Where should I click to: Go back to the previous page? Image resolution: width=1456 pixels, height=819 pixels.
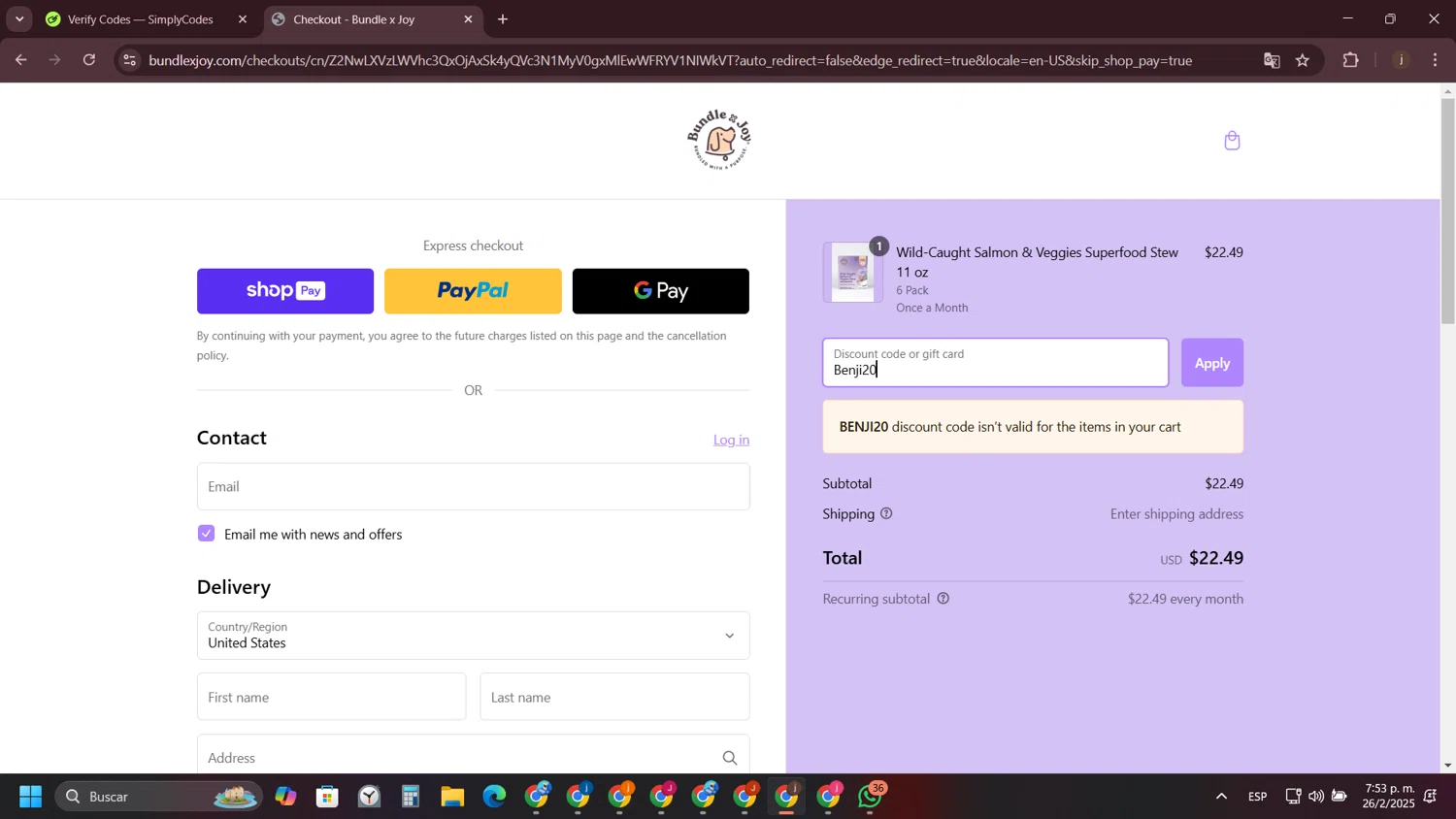(x=20, y=60)
